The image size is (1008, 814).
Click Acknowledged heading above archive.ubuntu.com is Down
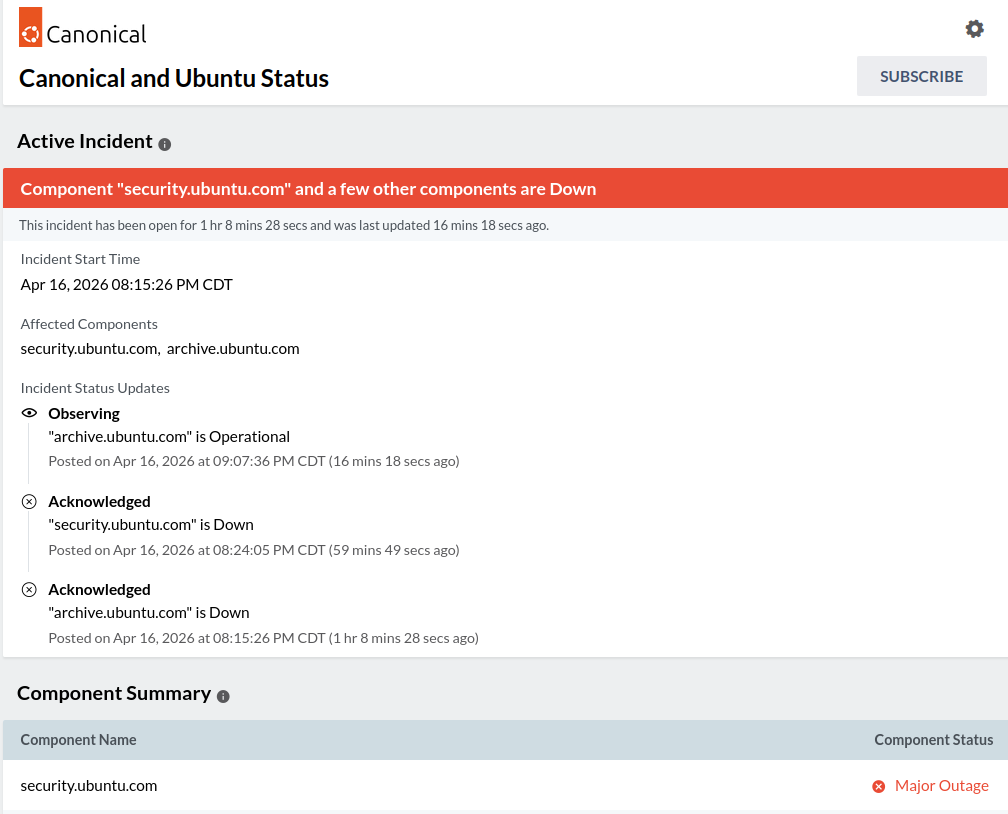[100, 590]
